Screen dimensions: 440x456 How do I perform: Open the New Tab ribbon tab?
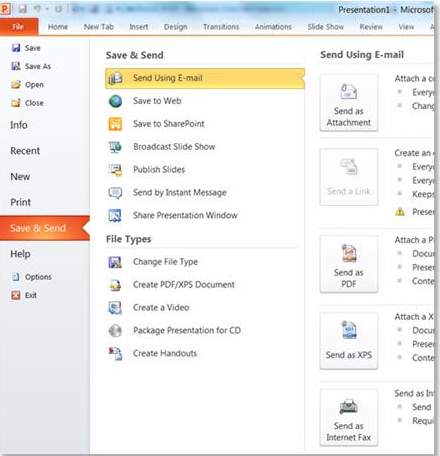99,27
